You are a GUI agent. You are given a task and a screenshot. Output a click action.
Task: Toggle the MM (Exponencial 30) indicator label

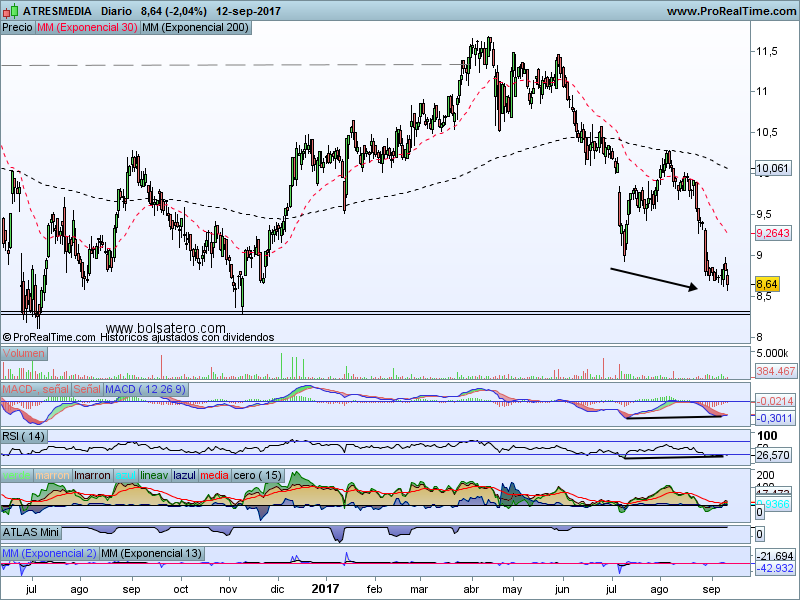point(87,27)
